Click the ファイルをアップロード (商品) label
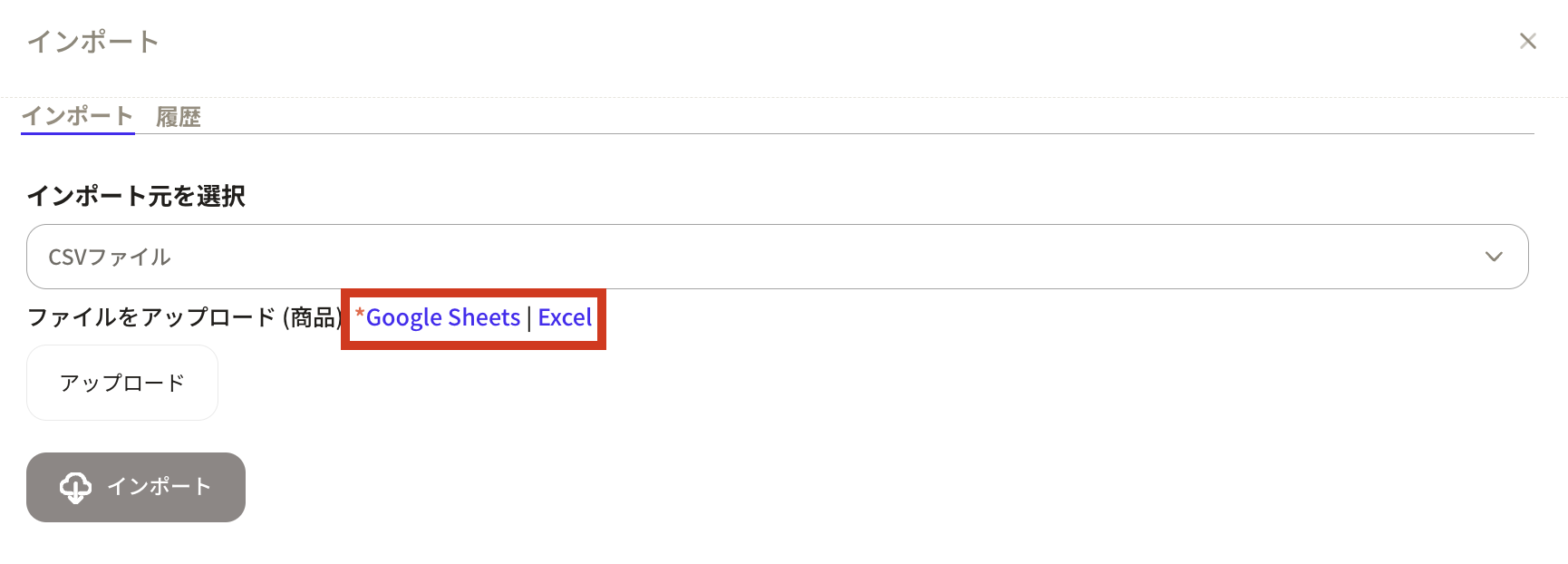 click(x=185, y=317)
